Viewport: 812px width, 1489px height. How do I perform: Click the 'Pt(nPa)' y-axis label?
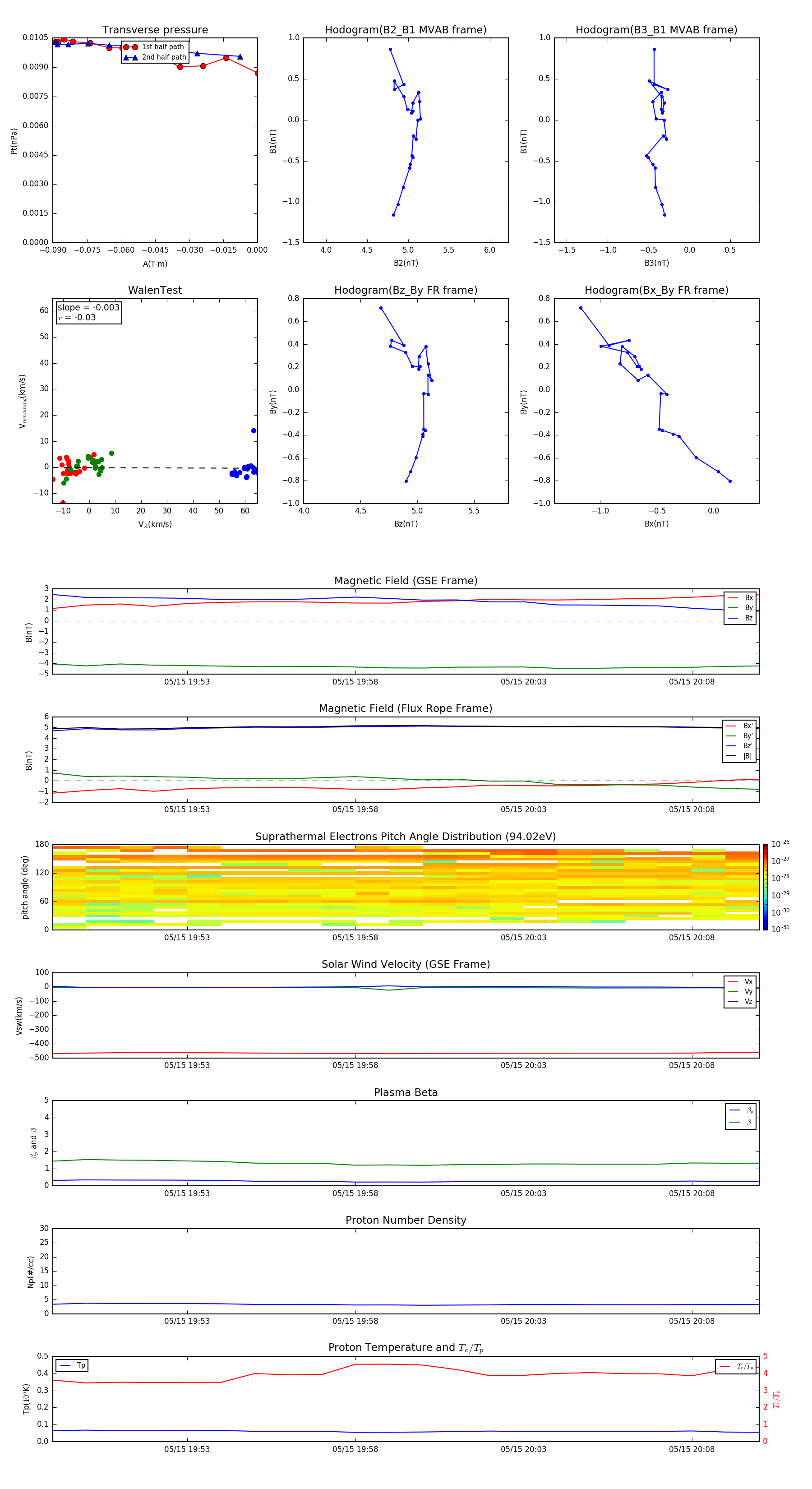[x=14, y=141]
